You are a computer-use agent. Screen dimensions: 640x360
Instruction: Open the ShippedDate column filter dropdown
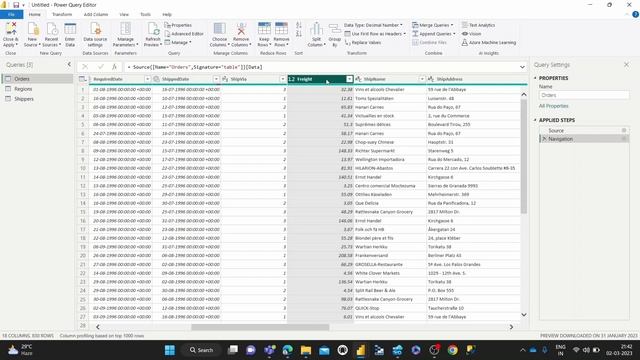[216, 79]
